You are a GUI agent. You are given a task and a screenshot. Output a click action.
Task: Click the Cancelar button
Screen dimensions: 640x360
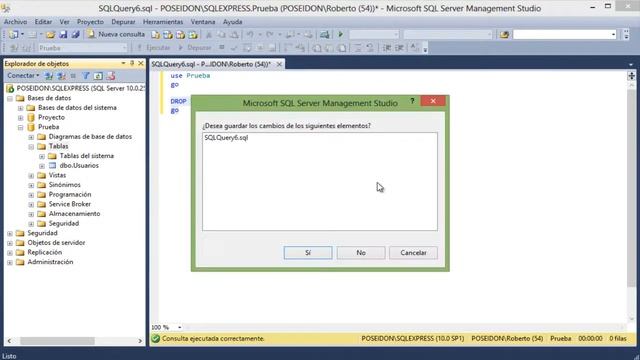tap(413, 253)
